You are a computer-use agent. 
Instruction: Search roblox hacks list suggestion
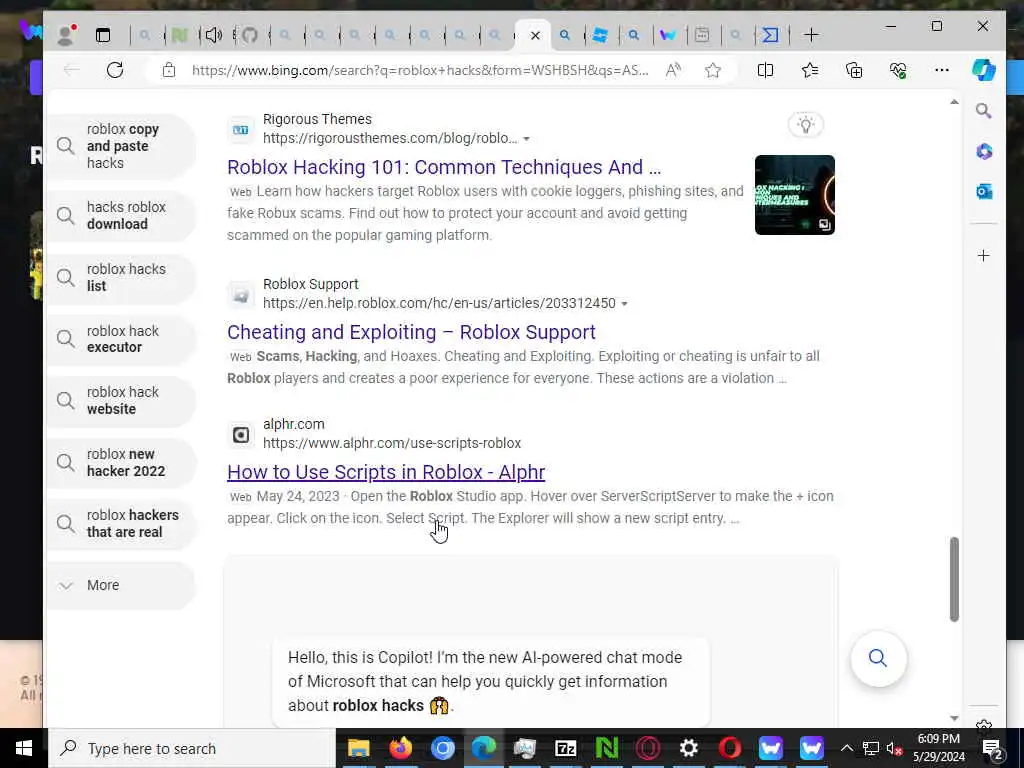pyautogui.click(x=121, y=278)
